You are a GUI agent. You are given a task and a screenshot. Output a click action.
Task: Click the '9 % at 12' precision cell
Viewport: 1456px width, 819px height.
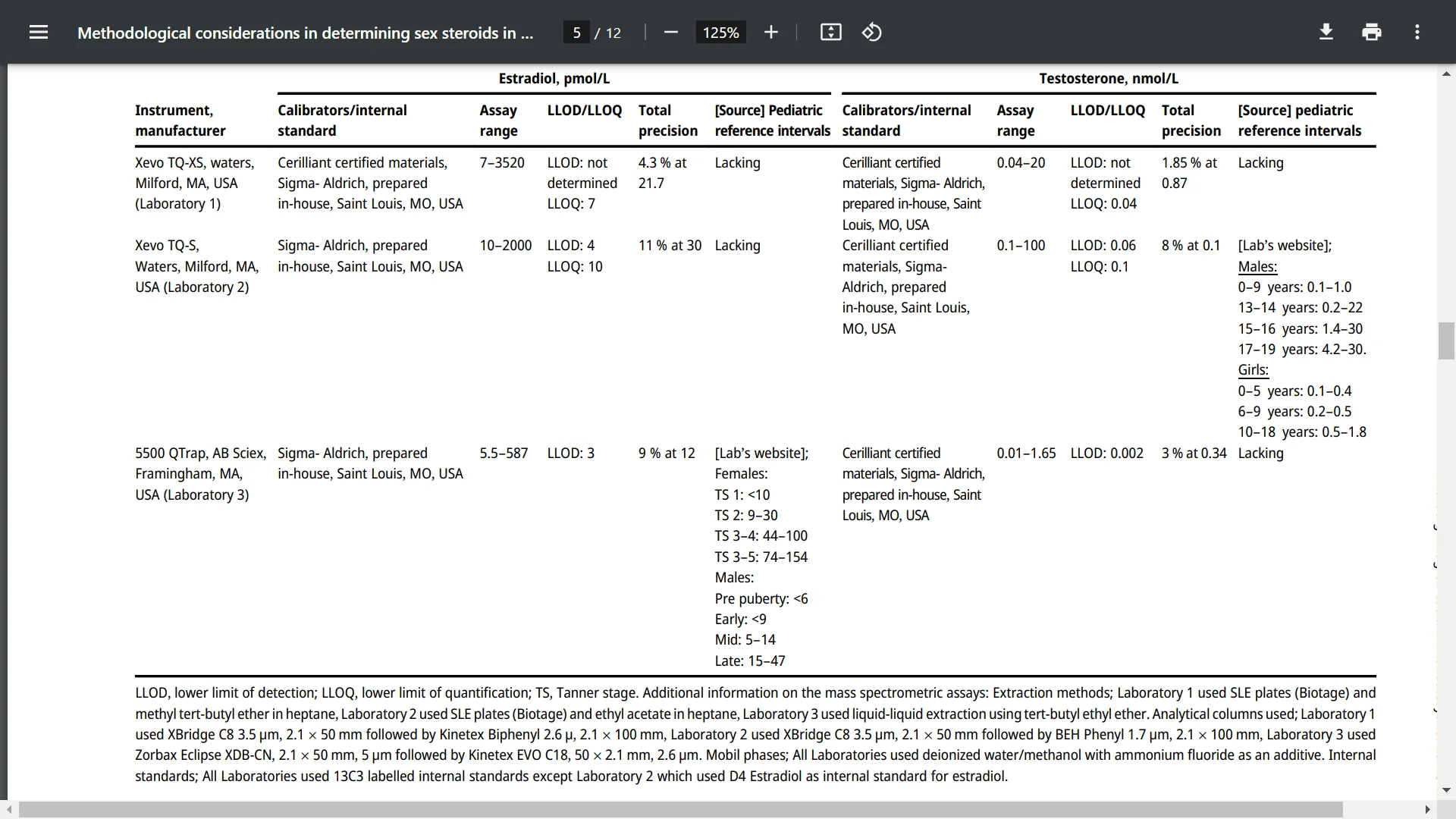pyautogui.click(x=667, y=453)
